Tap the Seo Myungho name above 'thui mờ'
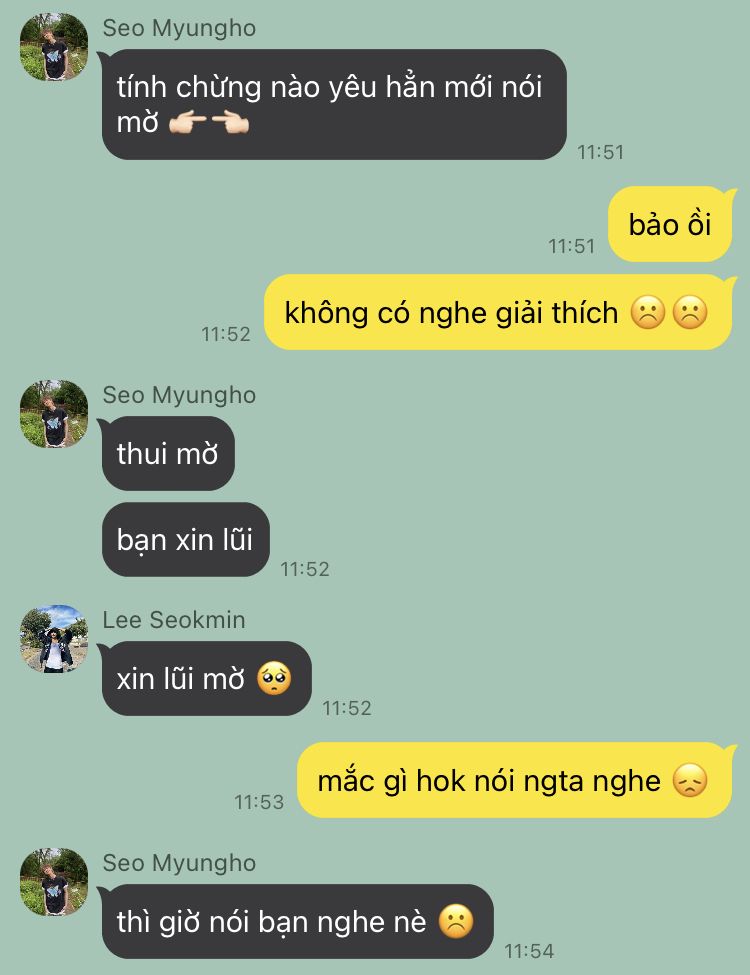This screenshot has height=975, width=750. pos(179,395)
